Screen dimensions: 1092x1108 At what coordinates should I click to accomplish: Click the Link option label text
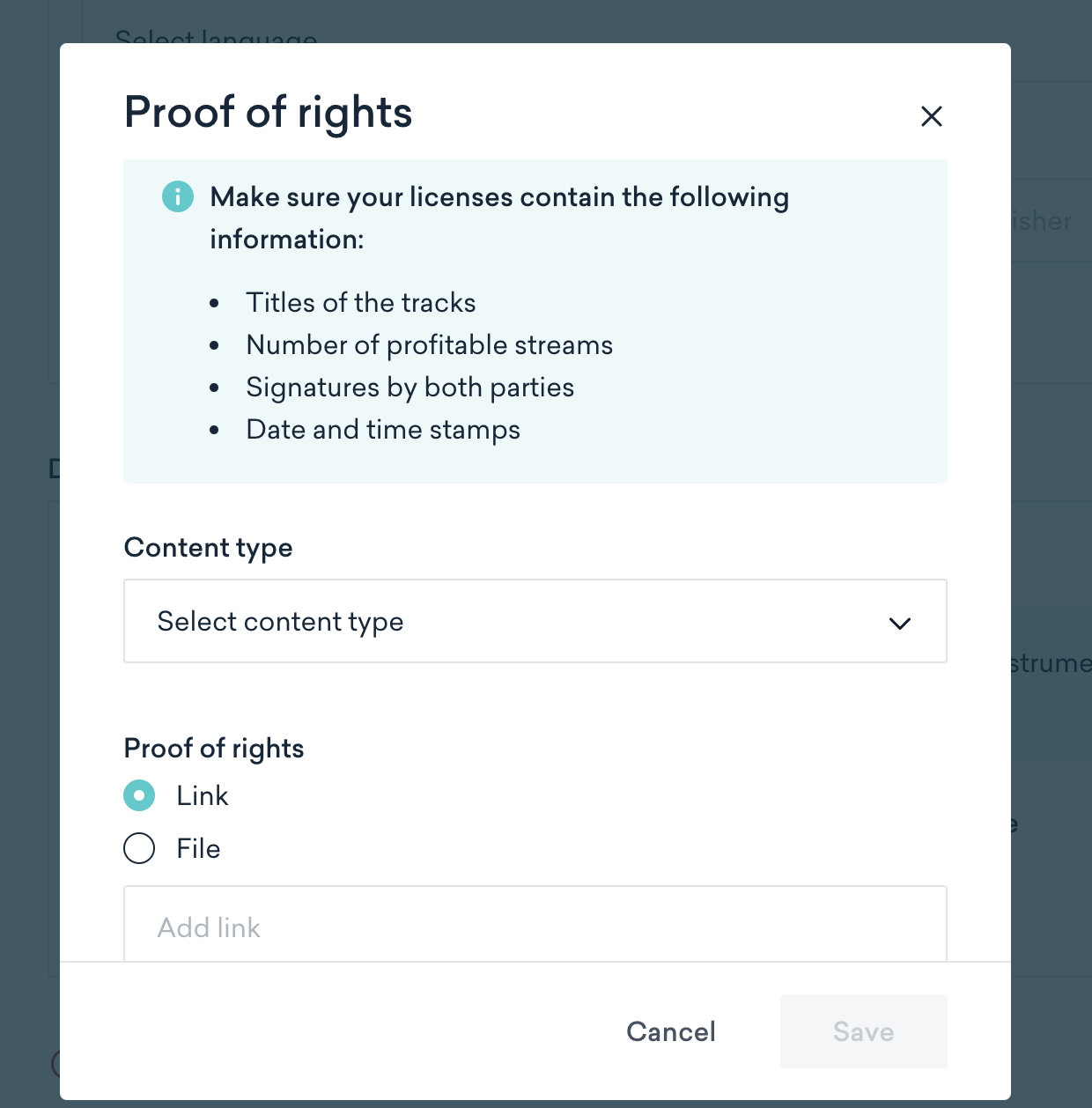pos(203,795)
